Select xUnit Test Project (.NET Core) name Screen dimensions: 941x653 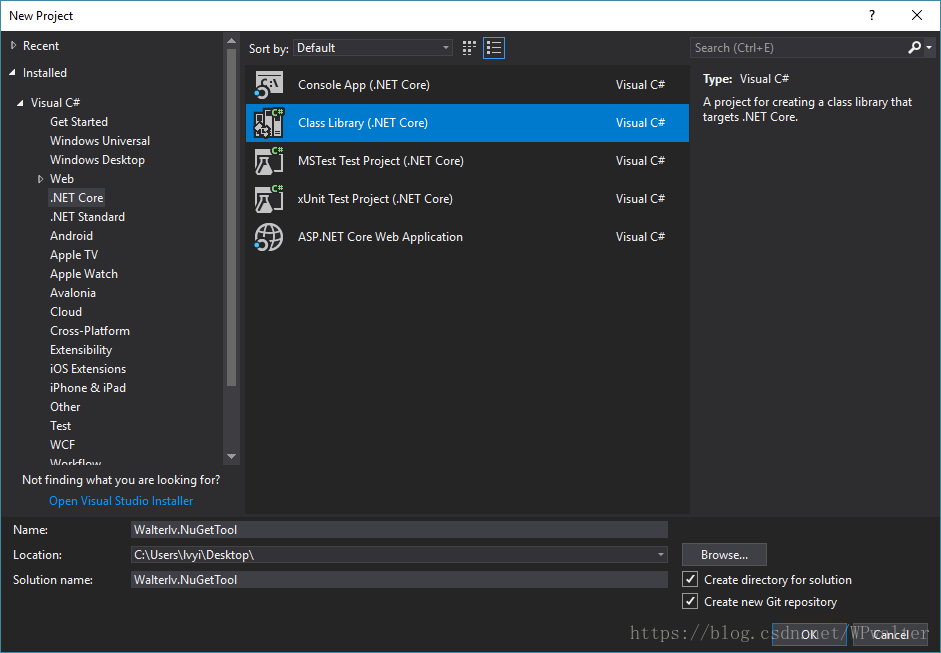[375, 199]
